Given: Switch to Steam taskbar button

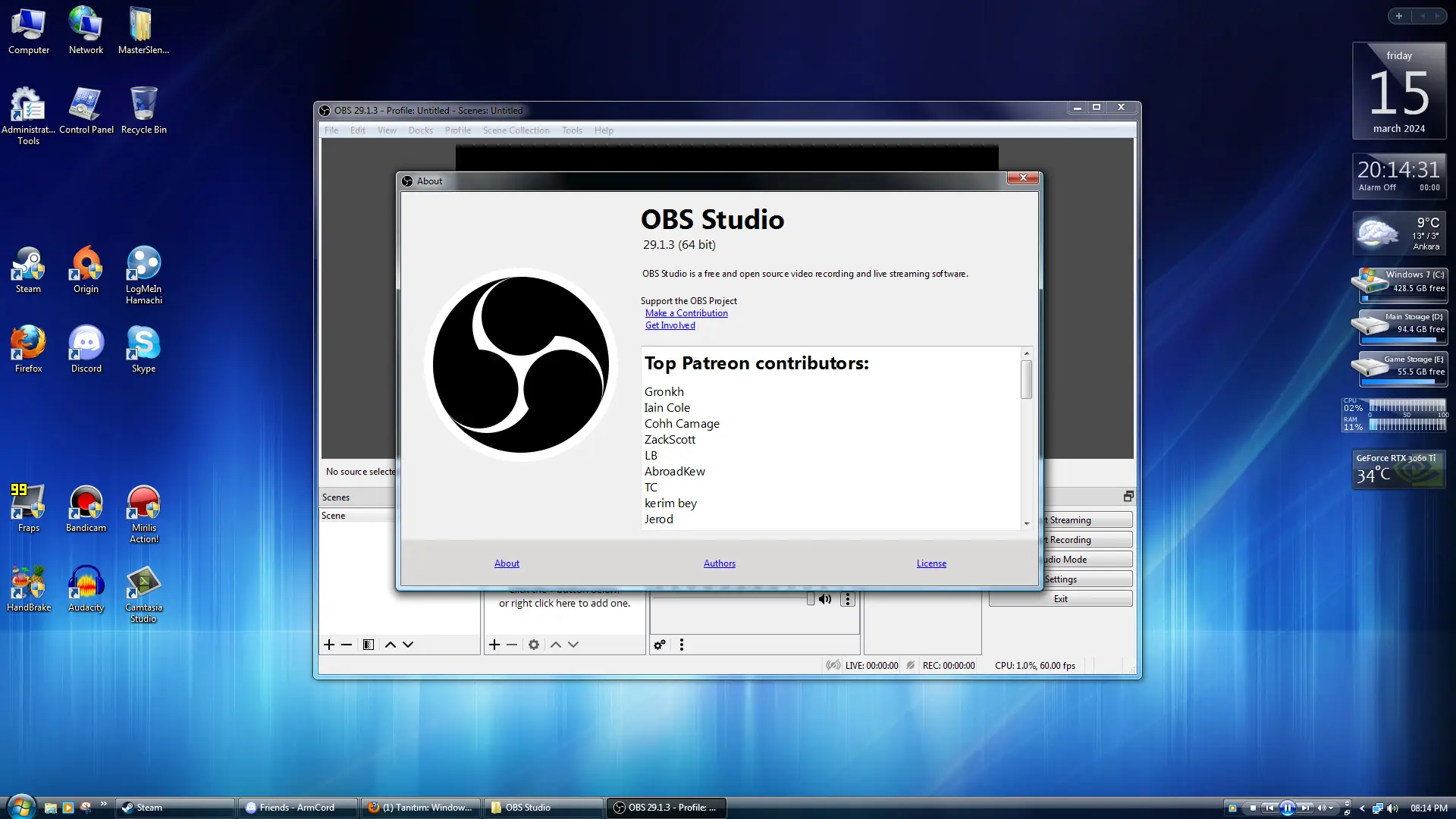Looking at the screenshot, I should (x=175, y=808).
